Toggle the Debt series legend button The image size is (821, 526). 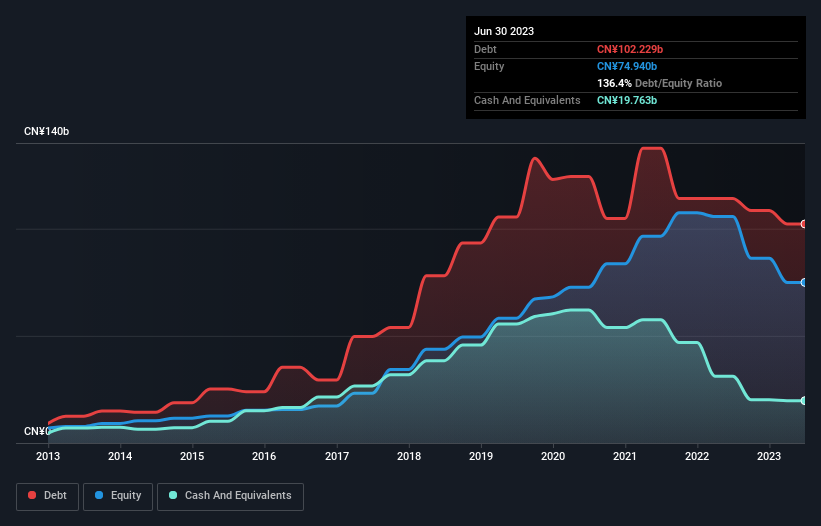(x=48, y=496)
